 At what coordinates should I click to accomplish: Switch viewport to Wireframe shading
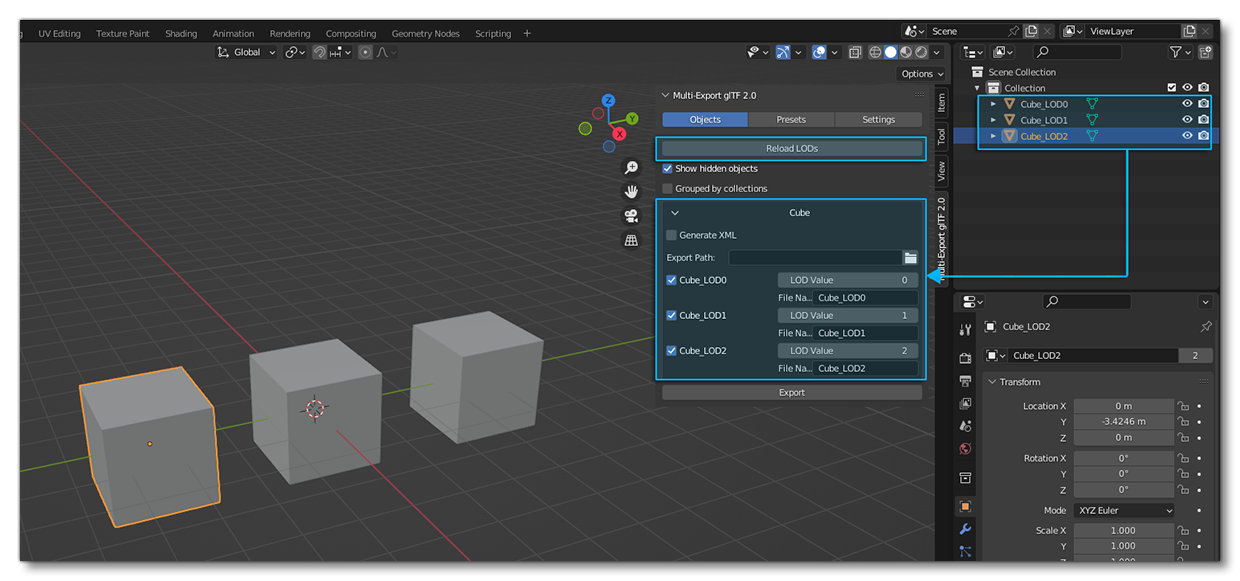875,52
